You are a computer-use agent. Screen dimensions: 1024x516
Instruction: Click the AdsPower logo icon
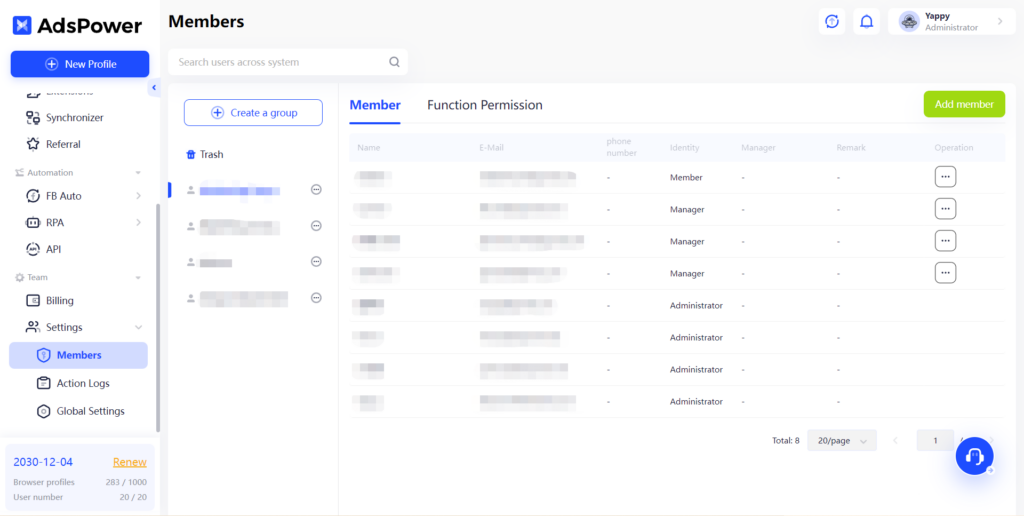(22, 25)
